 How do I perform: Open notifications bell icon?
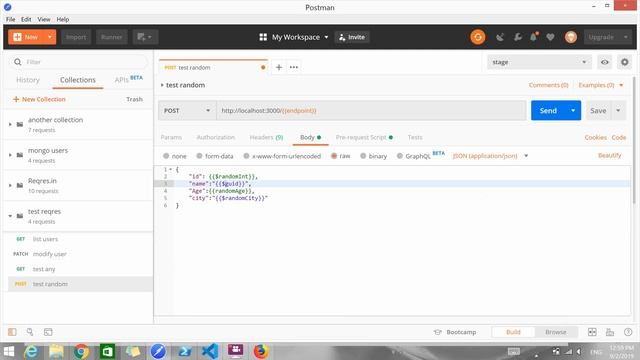534,37
